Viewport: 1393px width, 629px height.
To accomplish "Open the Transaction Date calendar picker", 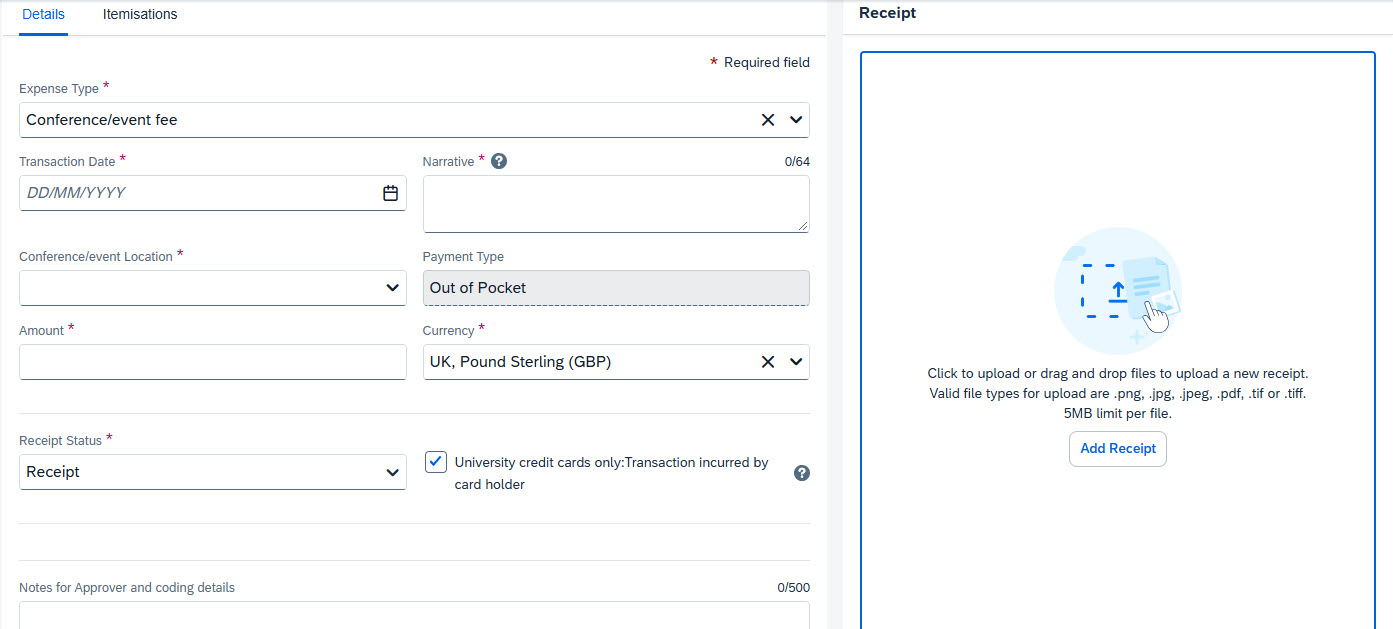I will tap(390, 193).
